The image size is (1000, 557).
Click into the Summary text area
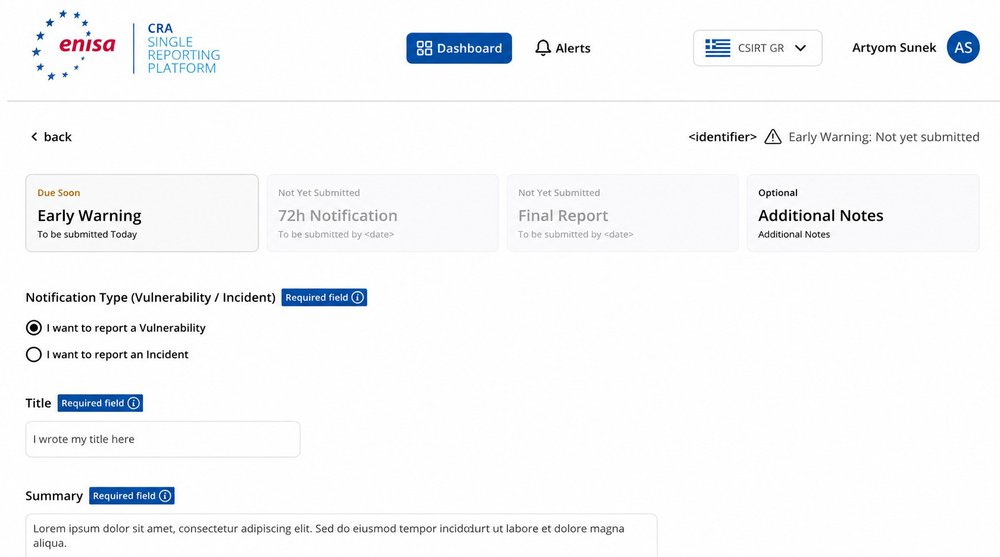click(341, 535)
